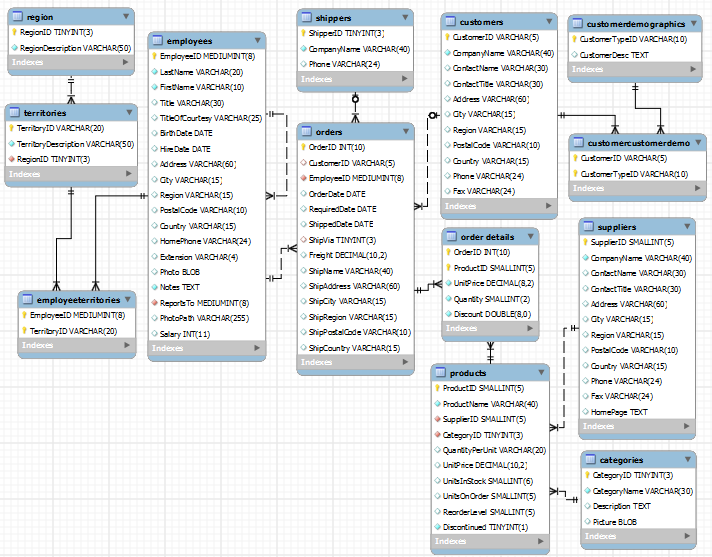
Task: Collapse the region table with its header arrow
Action: pyautogui.click(x=125, y=17)
